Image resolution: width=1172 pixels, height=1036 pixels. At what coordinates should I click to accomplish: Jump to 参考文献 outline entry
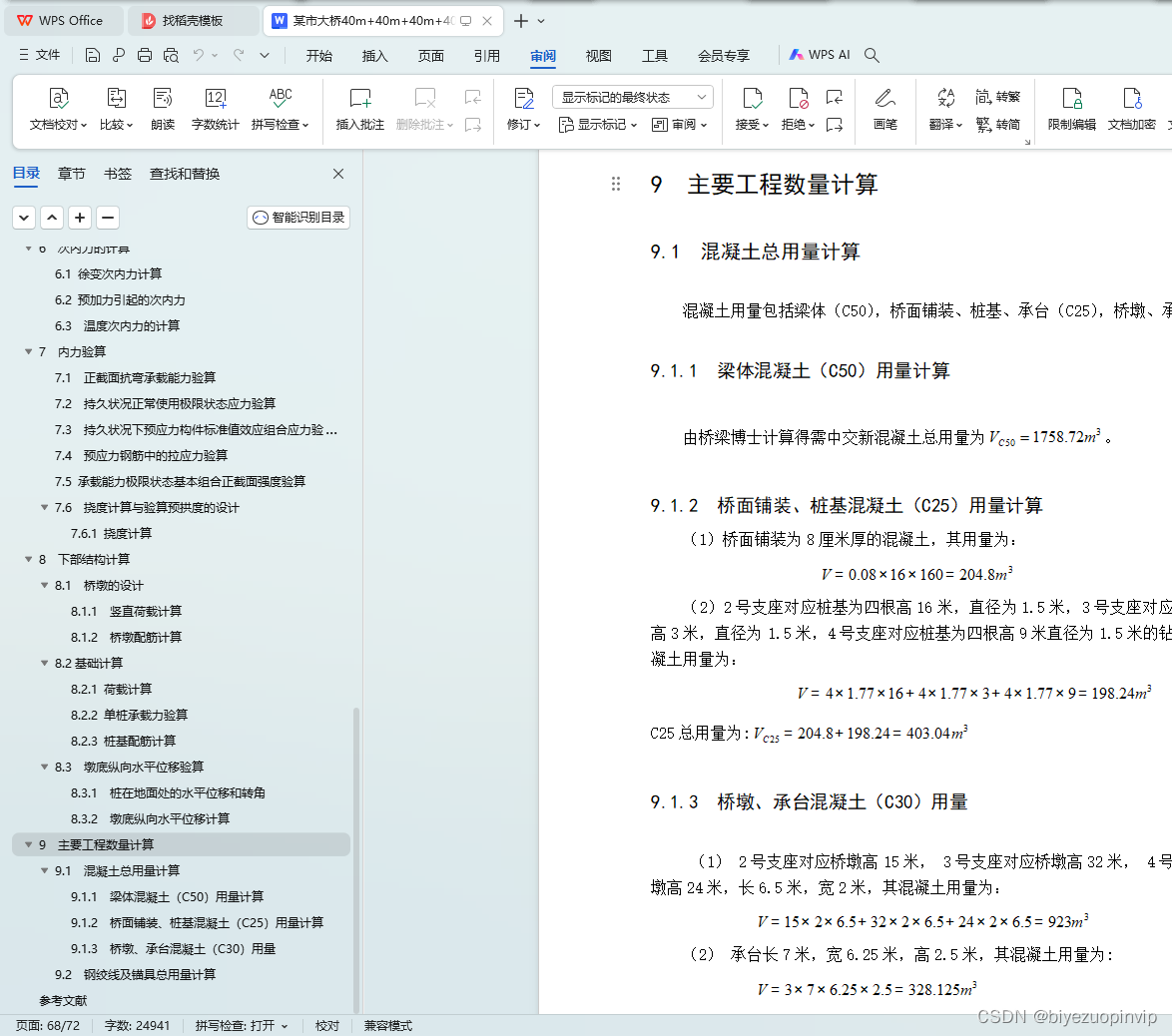(64, 1000)
